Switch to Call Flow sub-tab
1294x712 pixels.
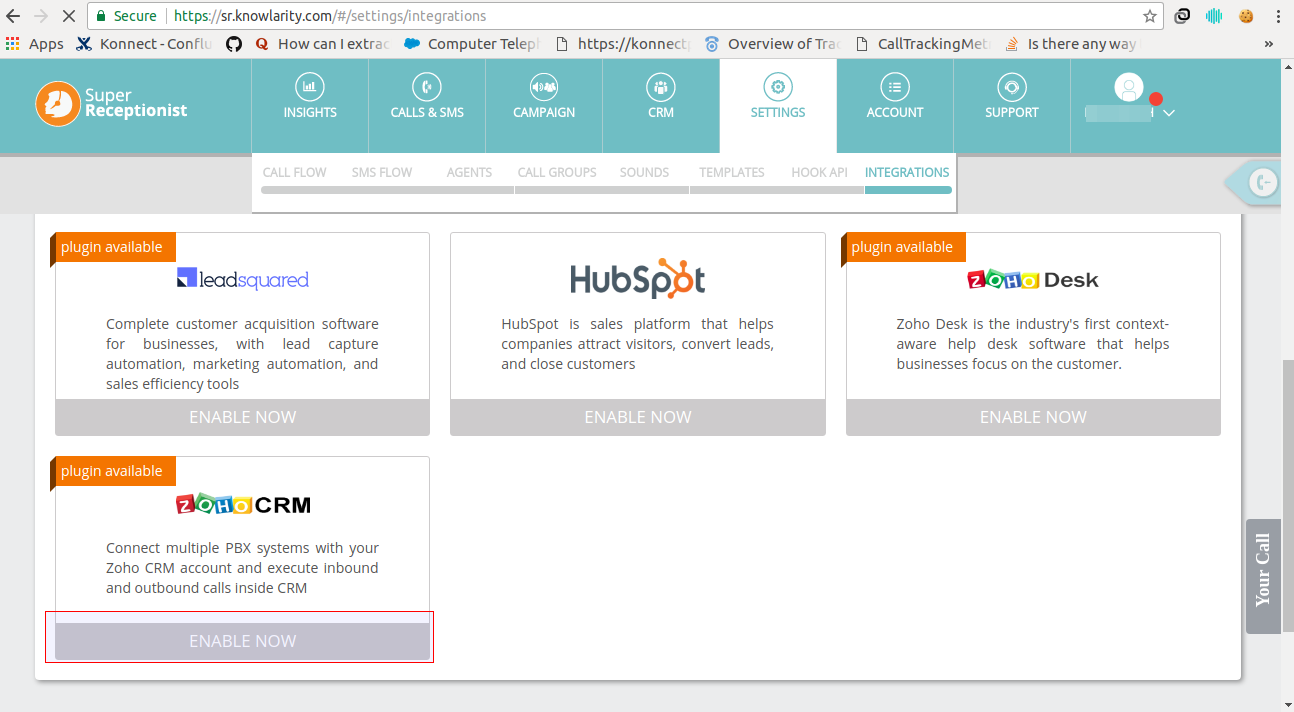coord(294,172)
